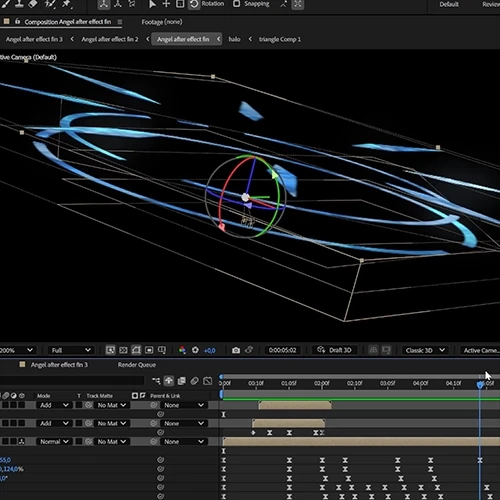Open the channel color display icon

(182, 350)
